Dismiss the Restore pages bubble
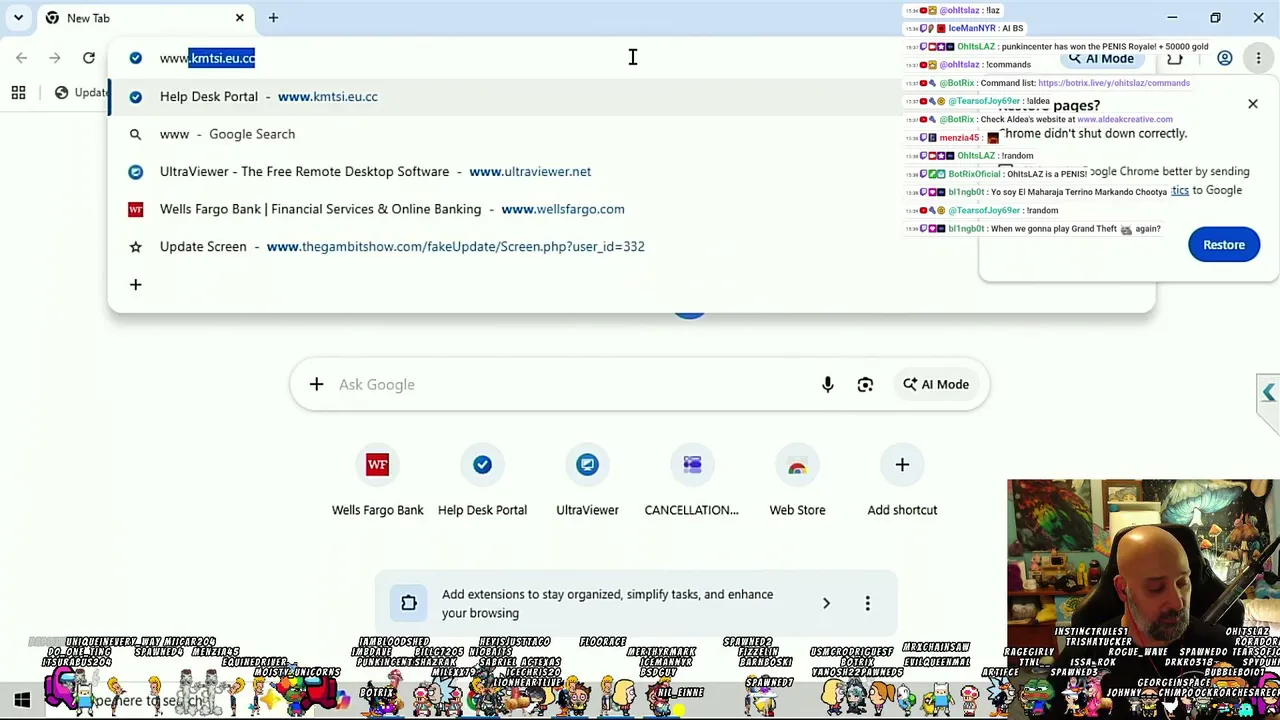 coord(1253,104)
